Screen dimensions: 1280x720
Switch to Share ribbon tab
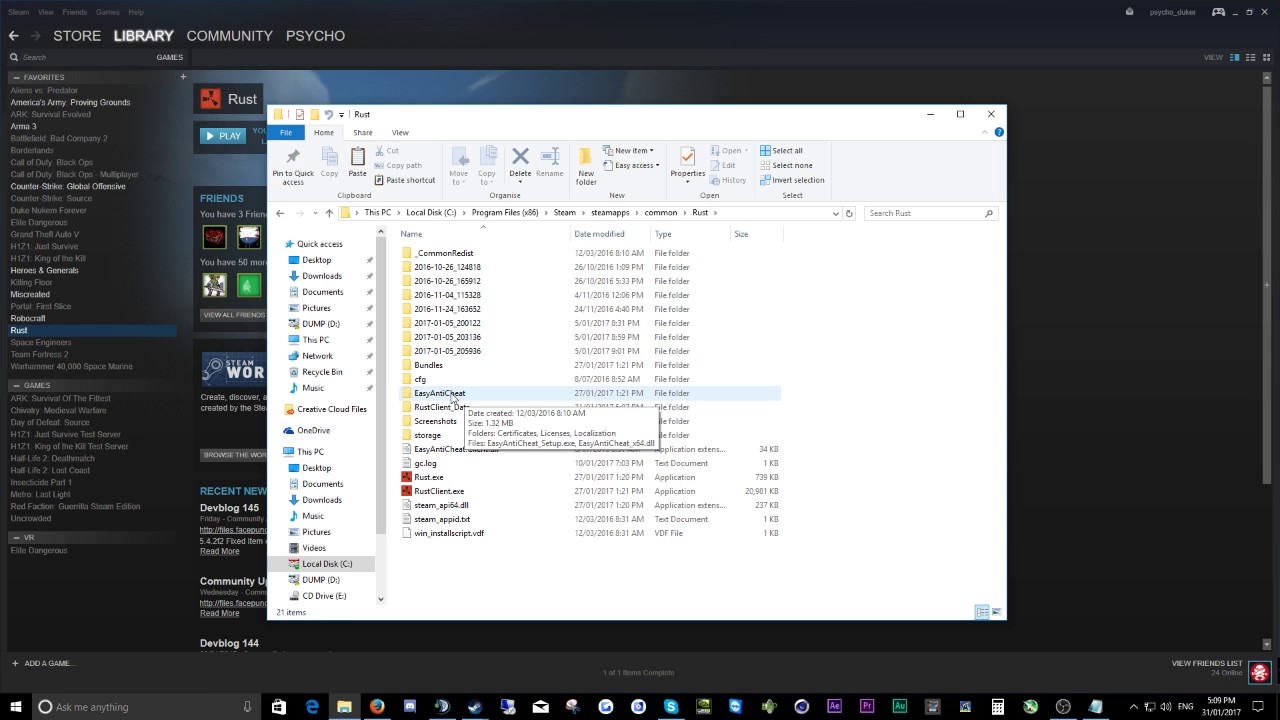[362, 132]
